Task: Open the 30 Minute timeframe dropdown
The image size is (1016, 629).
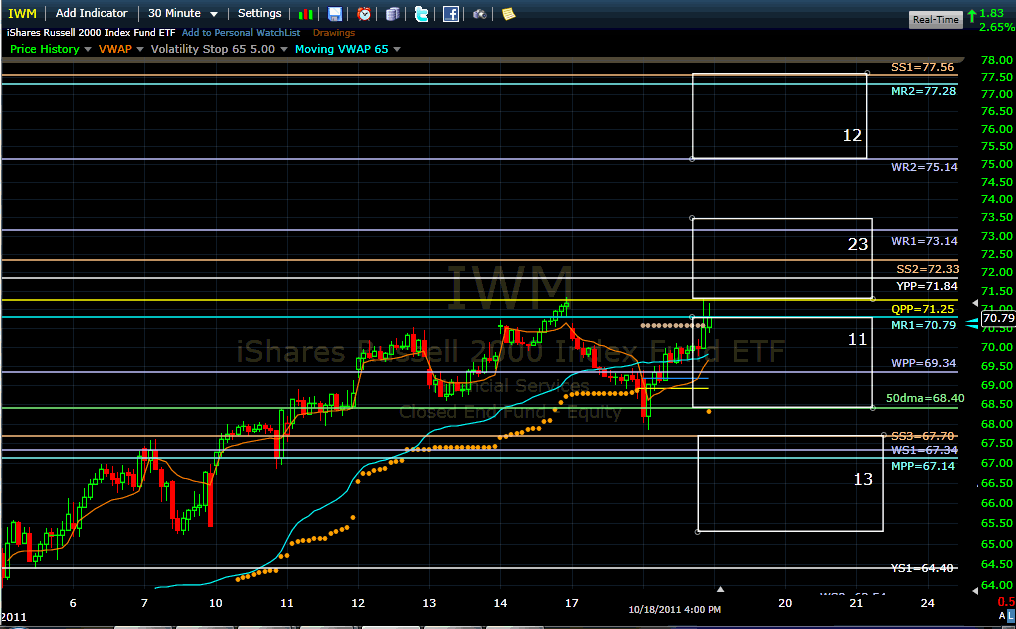Action: pyautogui.click(x=183, y=14)
